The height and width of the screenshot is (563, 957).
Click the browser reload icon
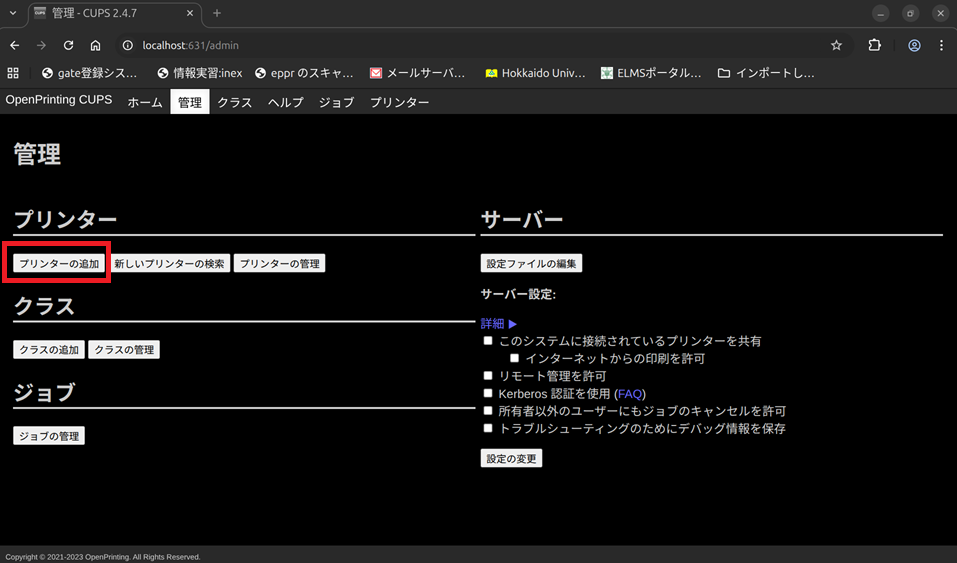point(68,45)
